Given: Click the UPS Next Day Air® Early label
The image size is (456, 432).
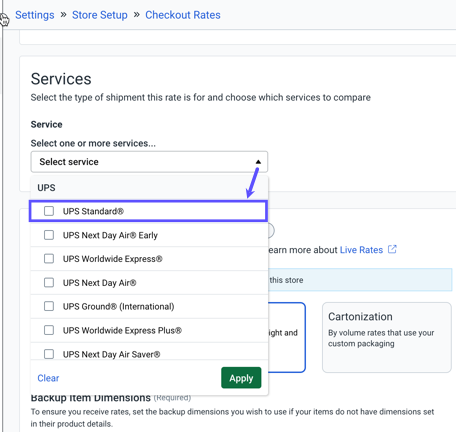Looking at the screenshot, I should [x=110, y=235].
